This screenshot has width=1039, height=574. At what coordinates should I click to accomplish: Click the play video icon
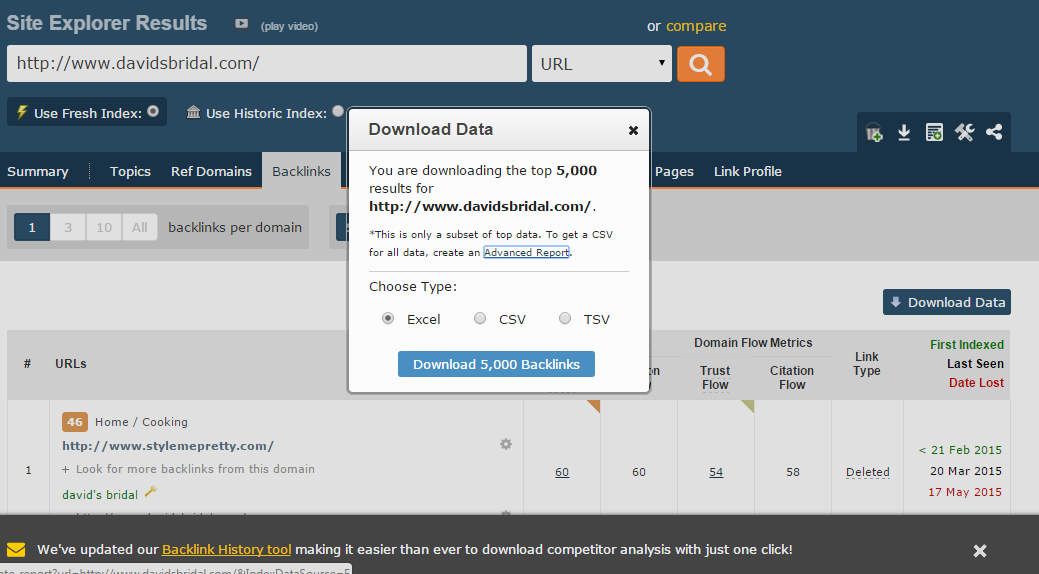(241, 24)
